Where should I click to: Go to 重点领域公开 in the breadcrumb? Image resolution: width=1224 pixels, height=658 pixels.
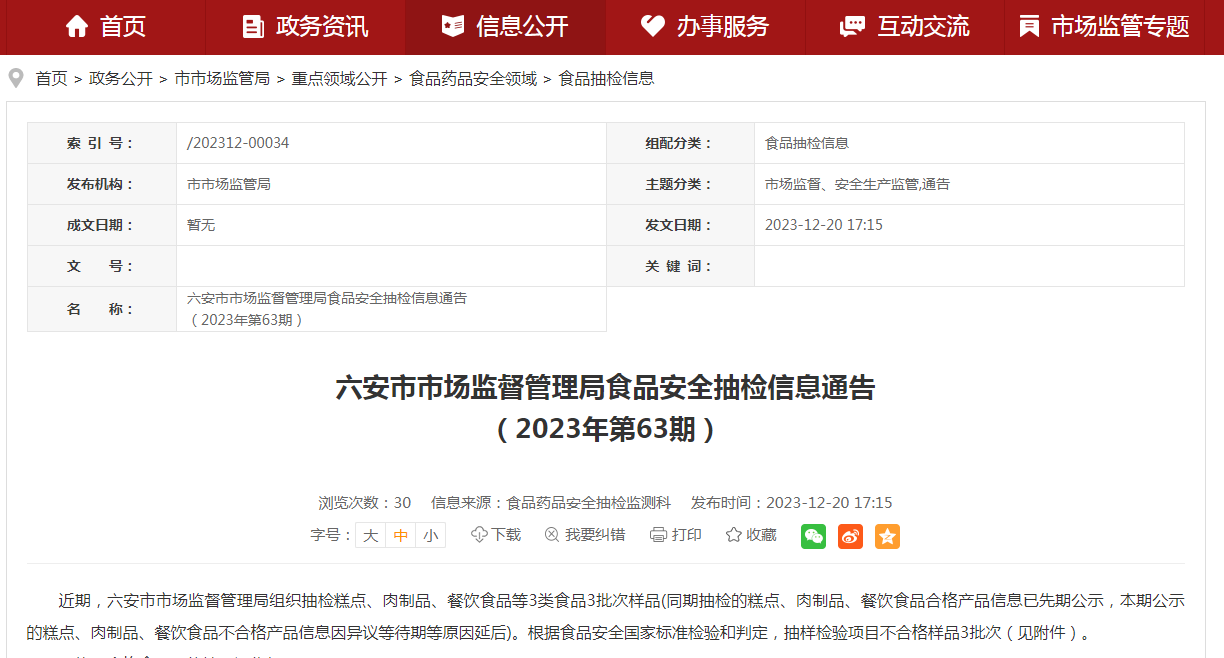tap(339, 78)
